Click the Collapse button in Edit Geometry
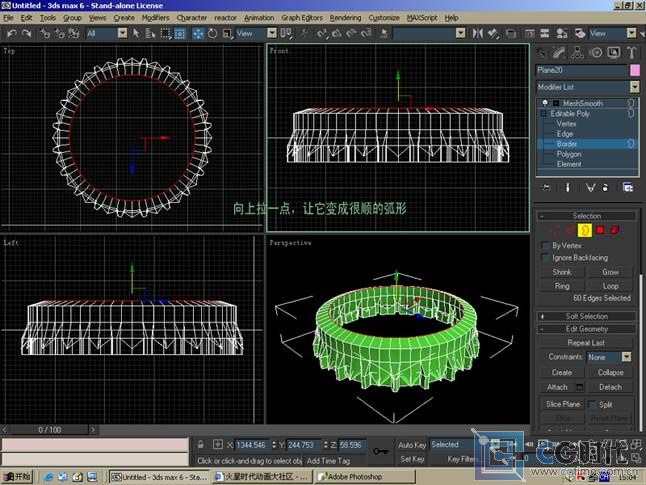 (x=610, y=372)
